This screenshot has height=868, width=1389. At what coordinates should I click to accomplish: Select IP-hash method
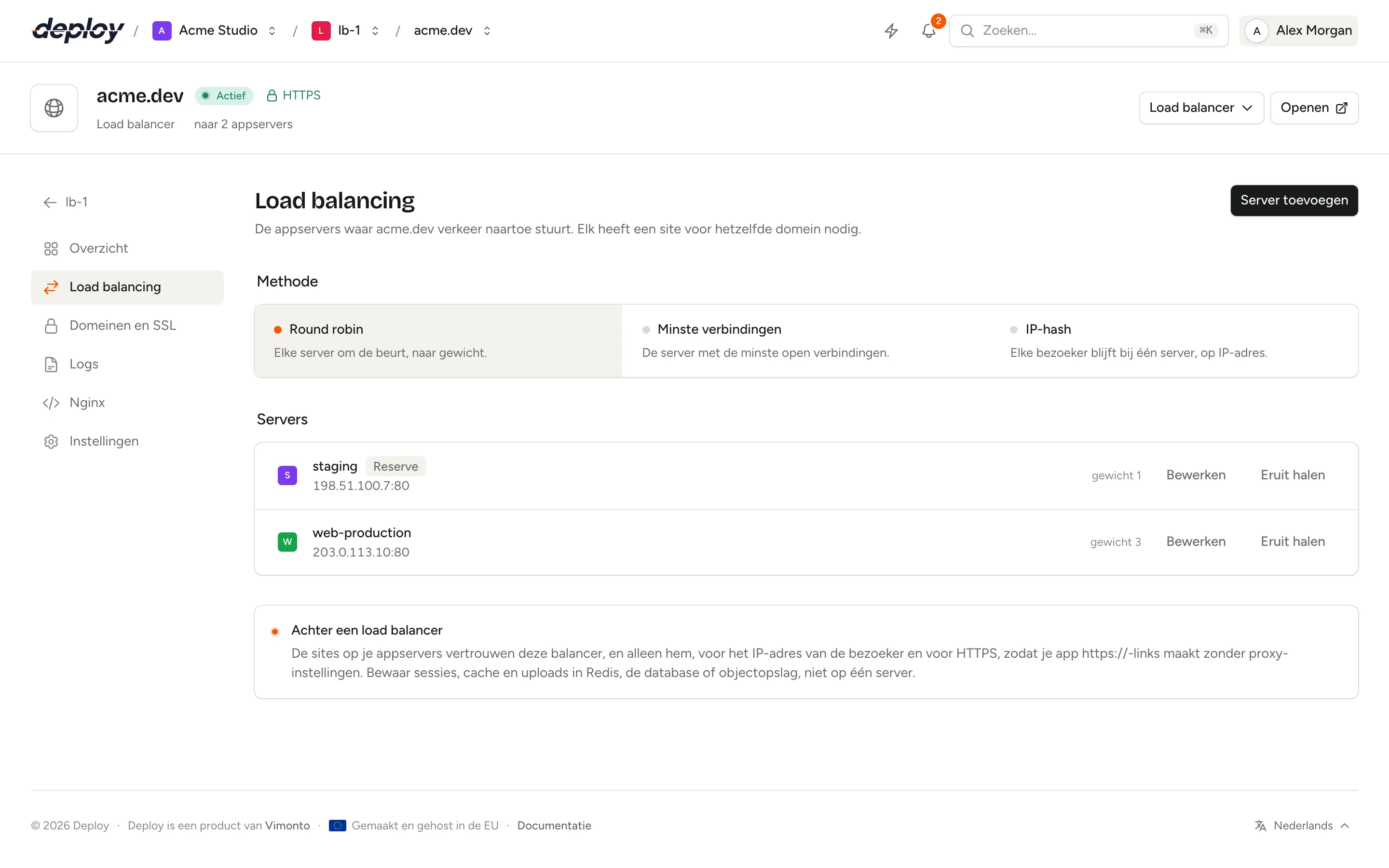(1174, 341)
